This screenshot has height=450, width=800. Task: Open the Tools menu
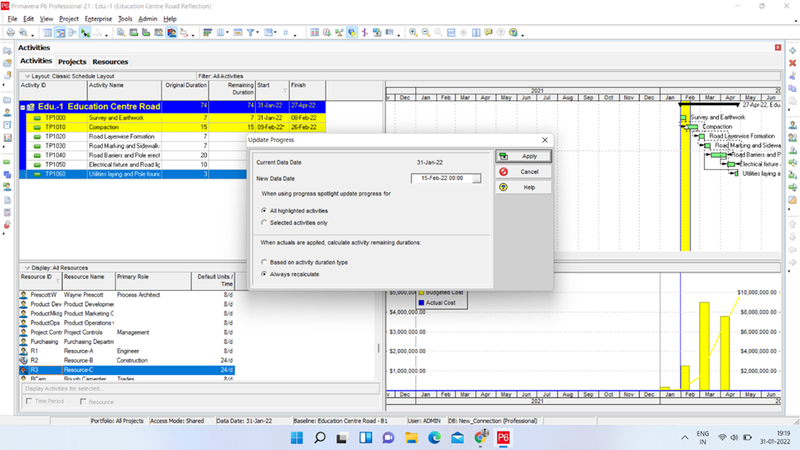[125, 18]
